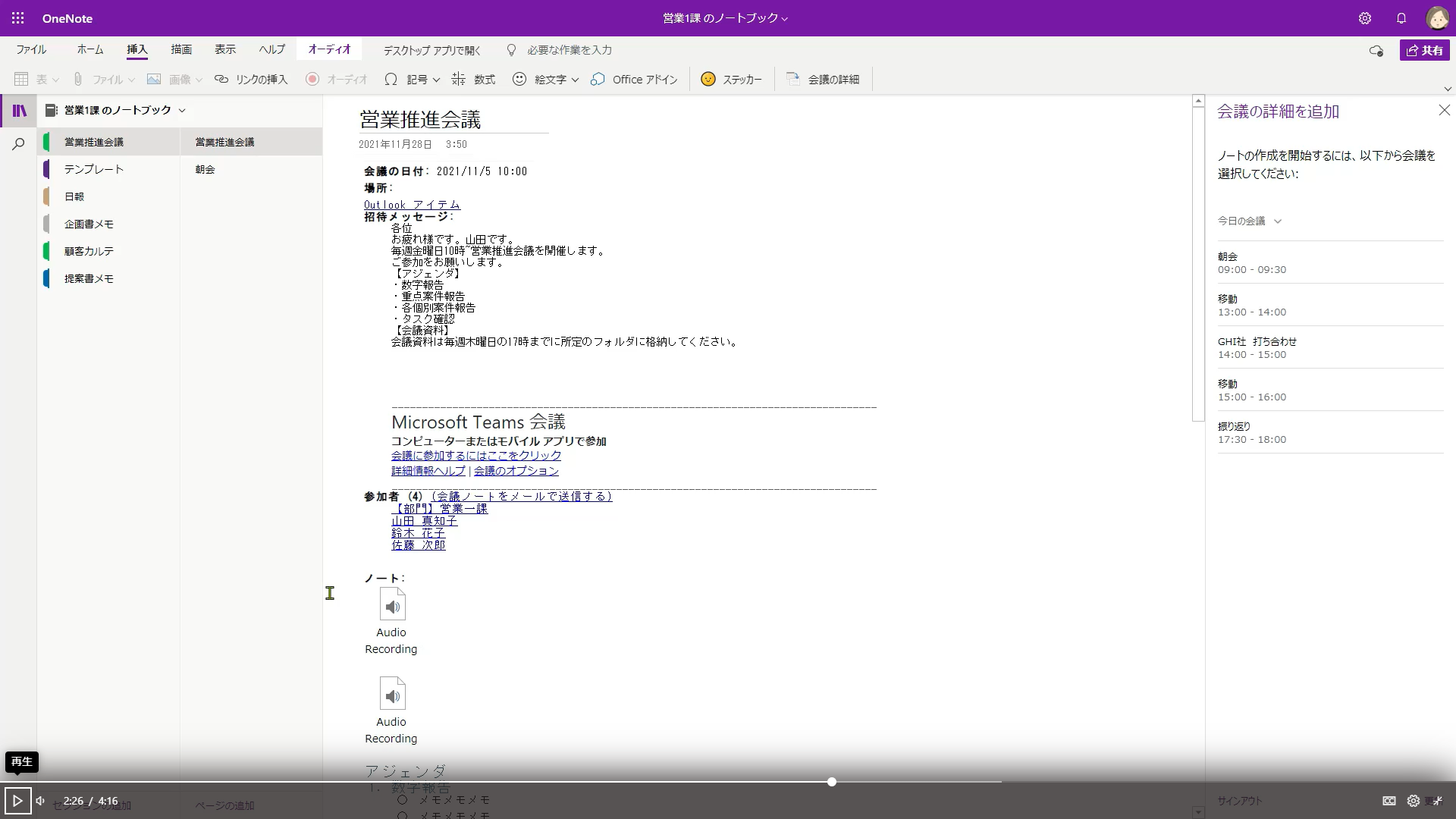Image resolution: width=1456 pixels, height=819 pixels.
Task: Mute the audio volume
Action: pyautogui.click(x=40, y=800)
